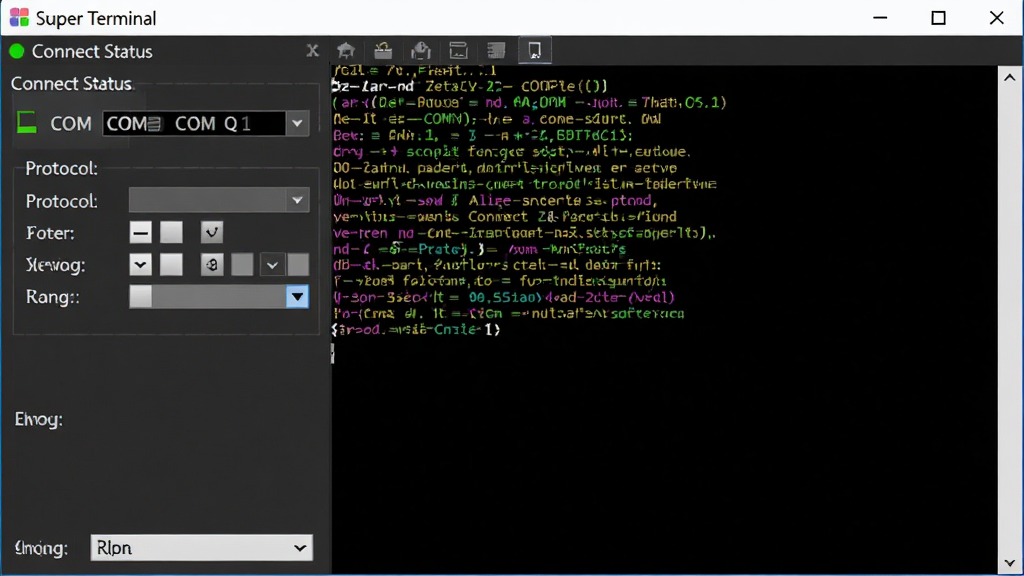This screenshot has width=1024, height=576.
Task: Close the Connect Status panel
Action: tap(312, 50)
